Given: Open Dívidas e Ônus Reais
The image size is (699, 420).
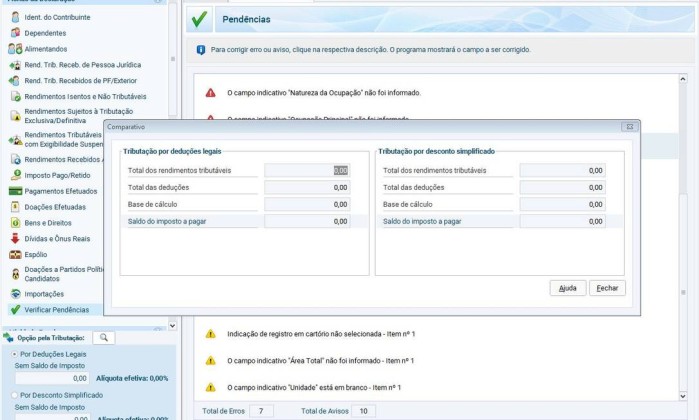Looking at the screenshot, I should [57, 238].
